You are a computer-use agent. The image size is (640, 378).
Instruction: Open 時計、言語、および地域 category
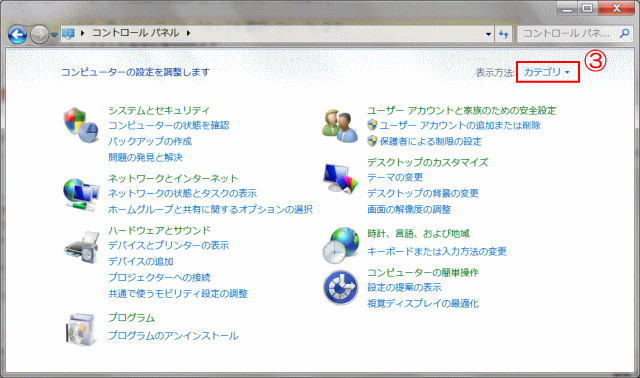(x=418, y=233)
